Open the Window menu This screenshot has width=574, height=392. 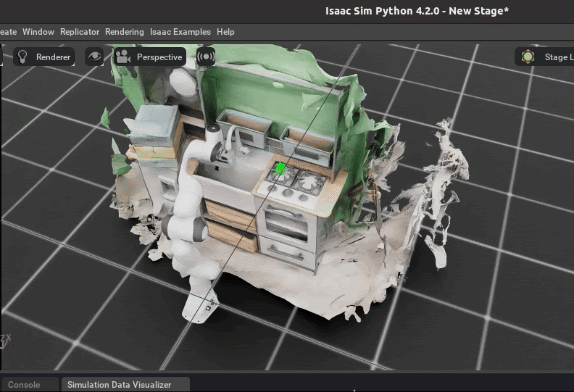point(38,32)
